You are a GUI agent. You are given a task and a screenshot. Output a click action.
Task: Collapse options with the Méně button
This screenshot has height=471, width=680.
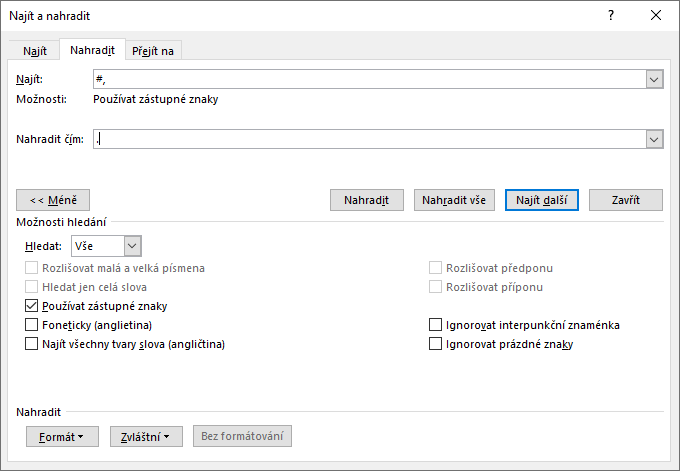coord(54,200)
